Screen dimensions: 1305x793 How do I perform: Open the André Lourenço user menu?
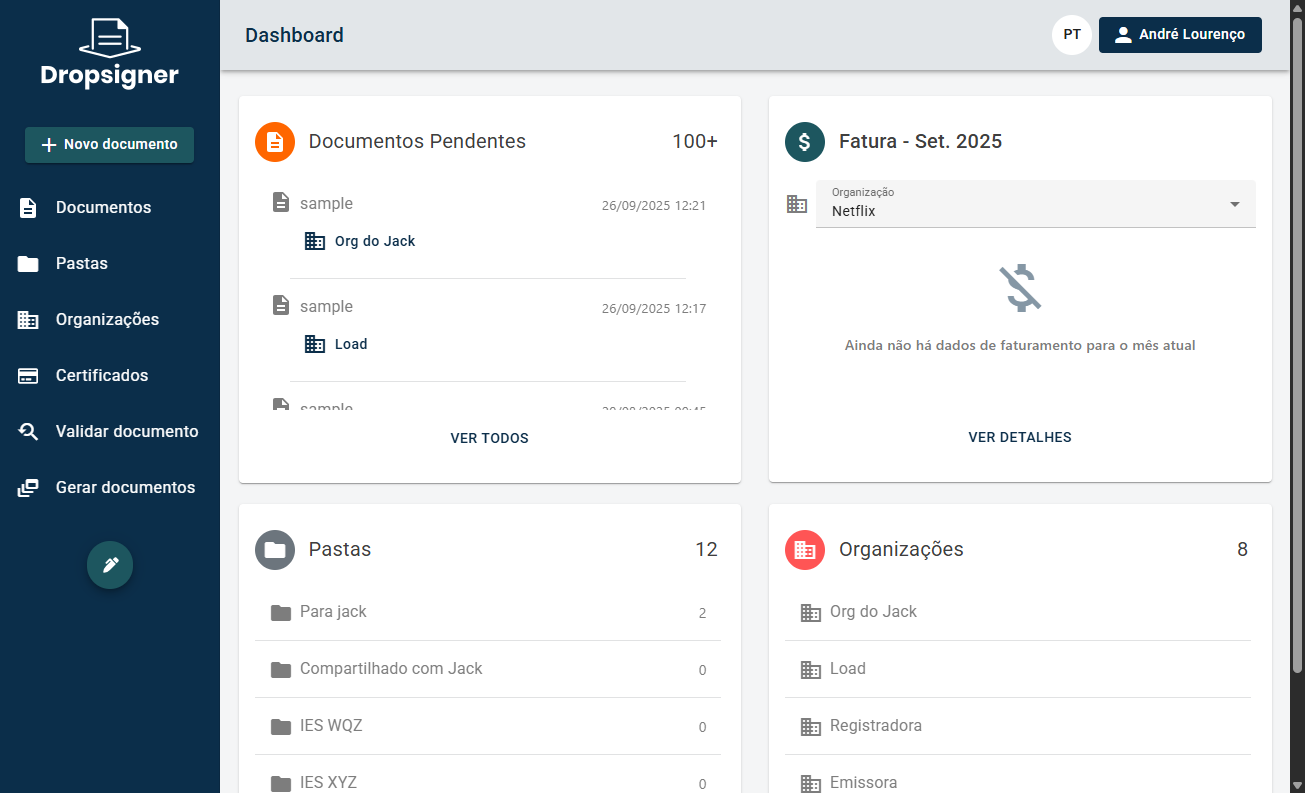click(x=1180, y=35)
